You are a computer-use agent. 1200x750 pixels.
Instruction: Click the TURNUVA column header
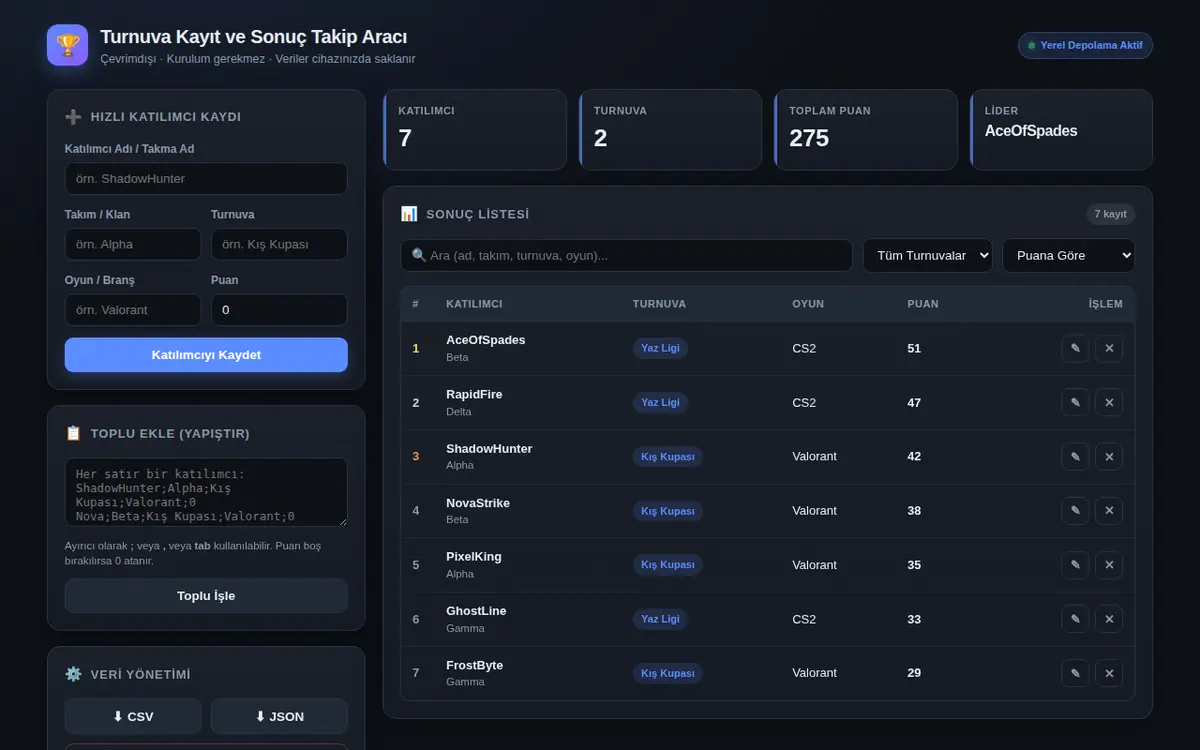pos(660,304)
